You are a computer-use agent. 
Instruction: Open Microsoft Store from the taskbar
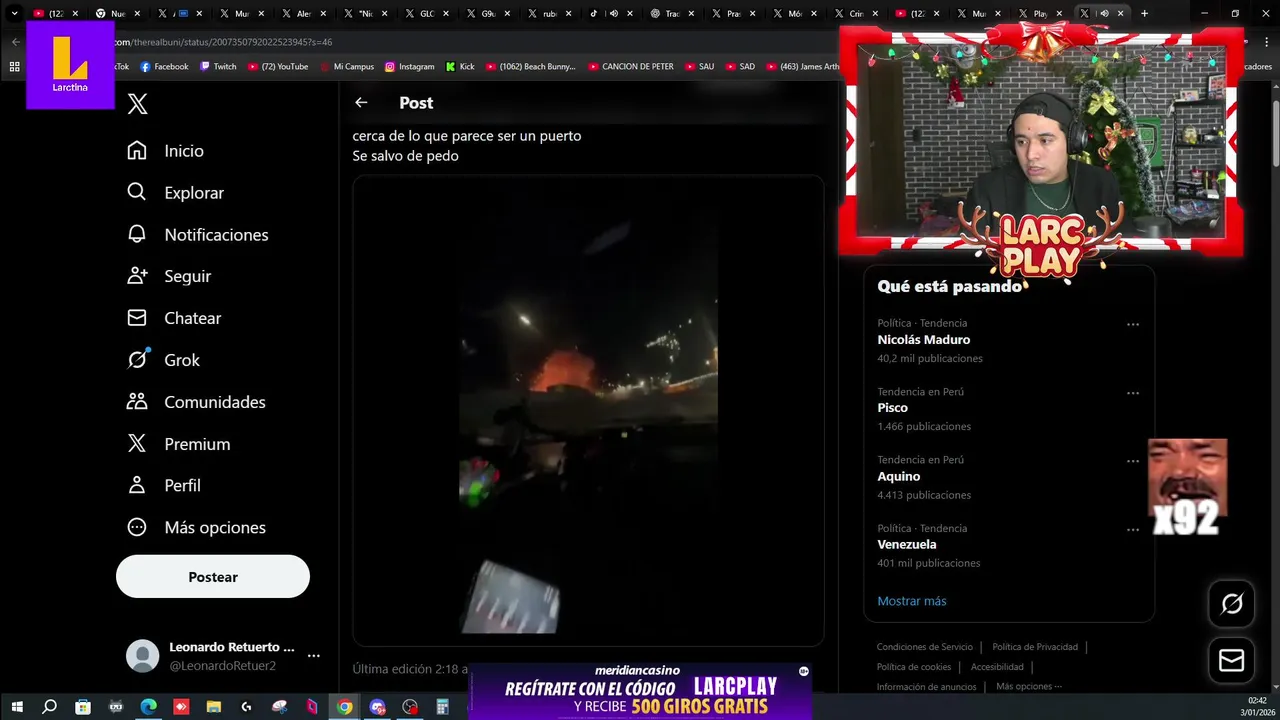tap(83, 707)
